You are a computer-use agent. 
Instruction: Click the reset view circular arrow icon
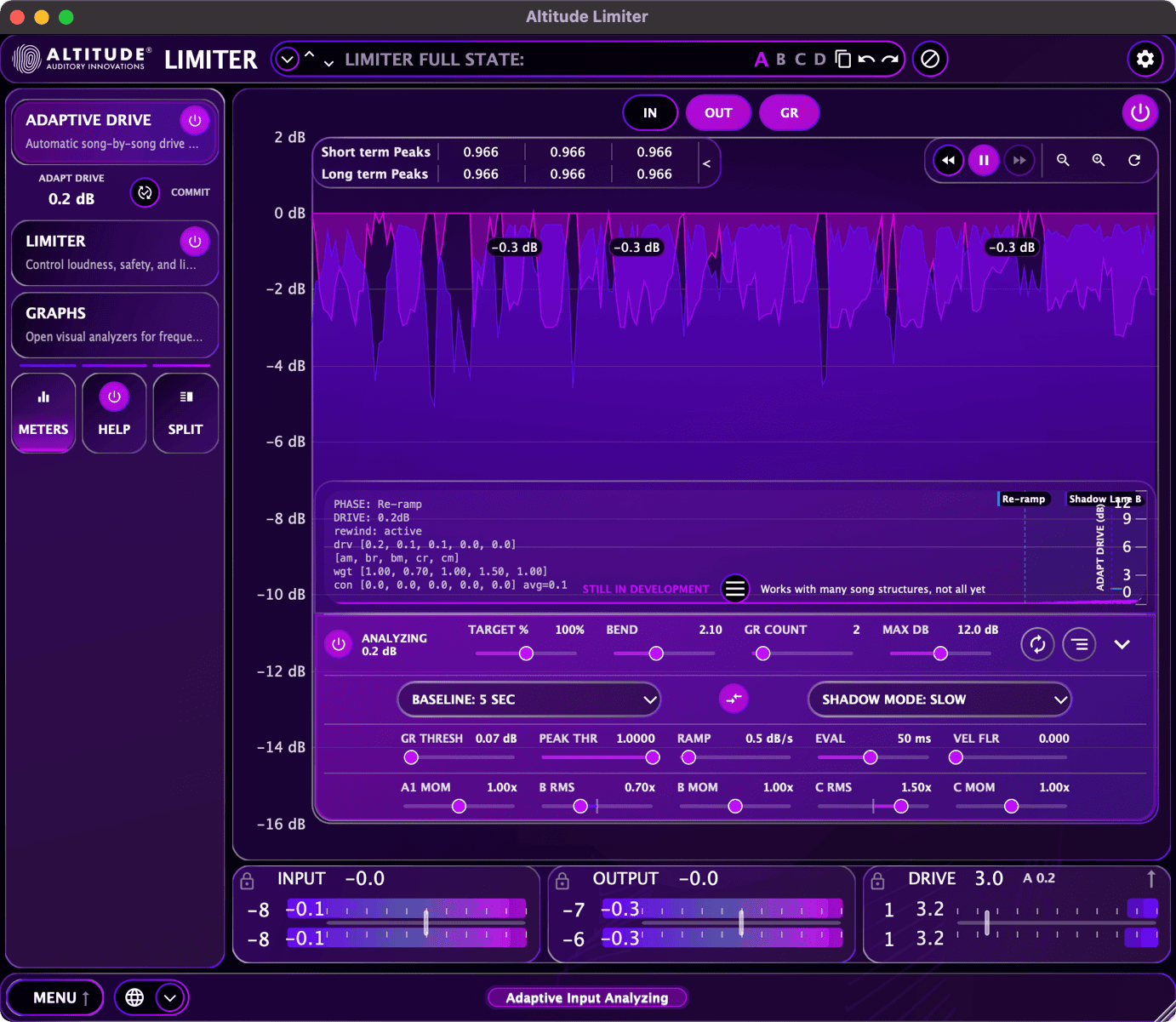(1134, 160)
